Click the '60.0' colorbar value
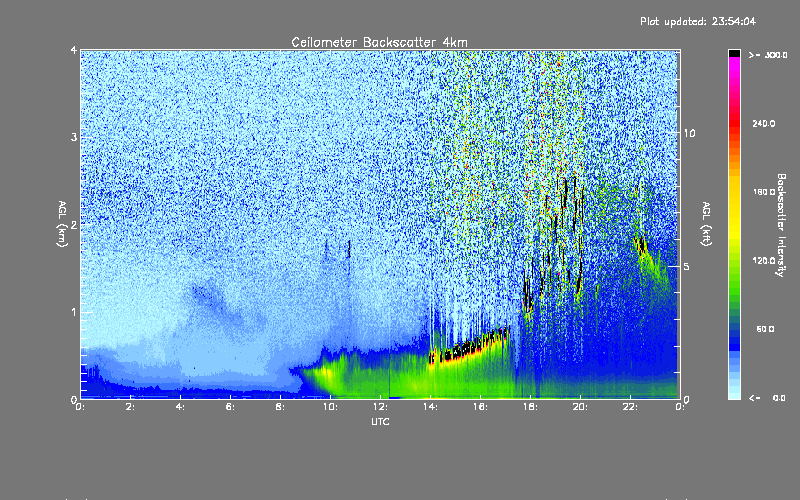Image resolution: width=800 pixels, height=500 pixels. click(765, 329)
